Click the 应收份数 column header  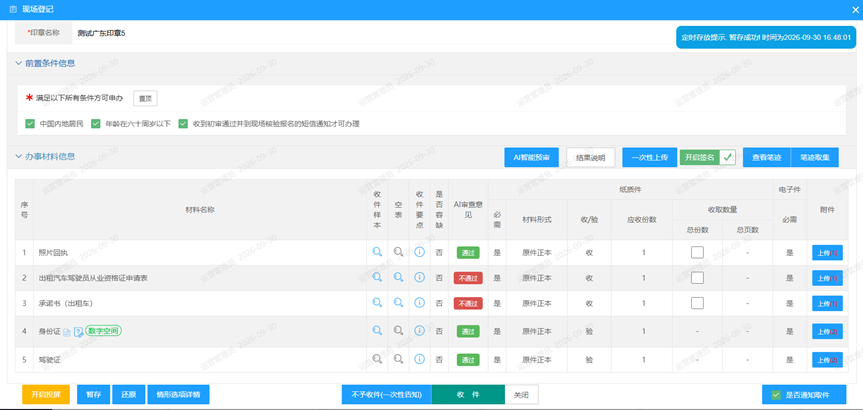(x=642, y=219)
